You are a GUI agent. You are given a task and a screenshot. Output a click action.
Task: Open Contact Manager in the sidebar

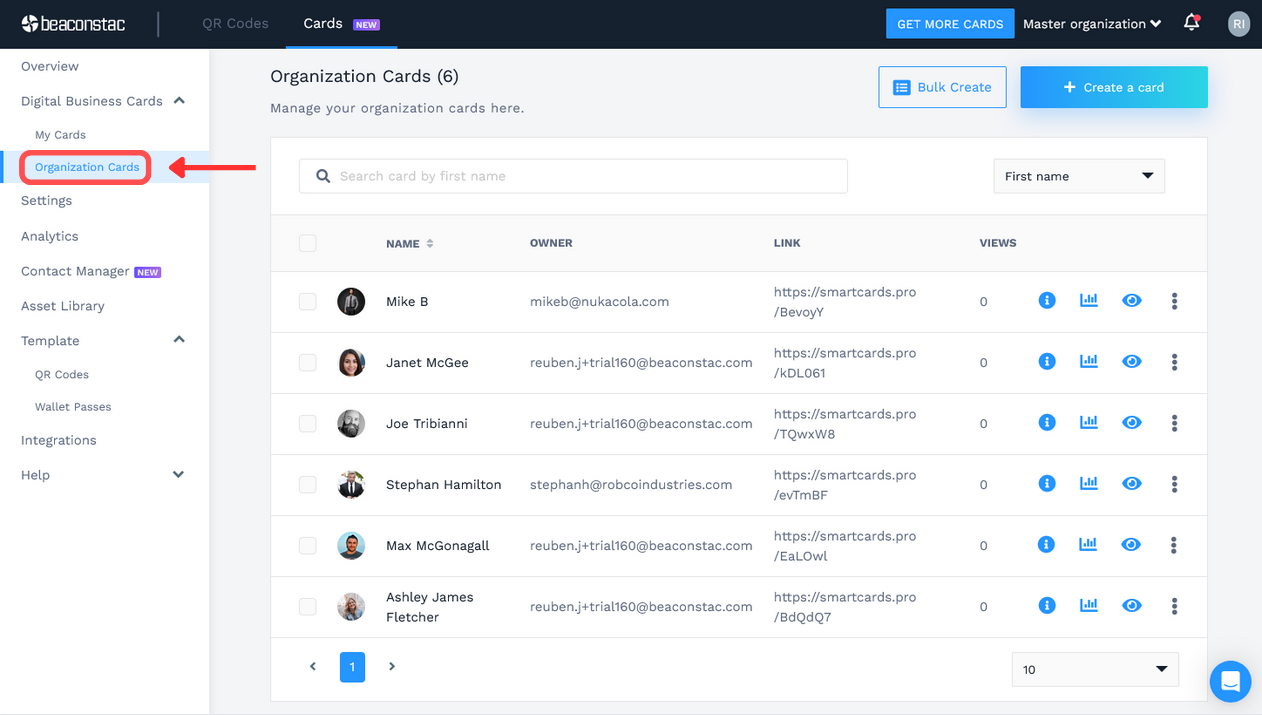tap(75, 271)
